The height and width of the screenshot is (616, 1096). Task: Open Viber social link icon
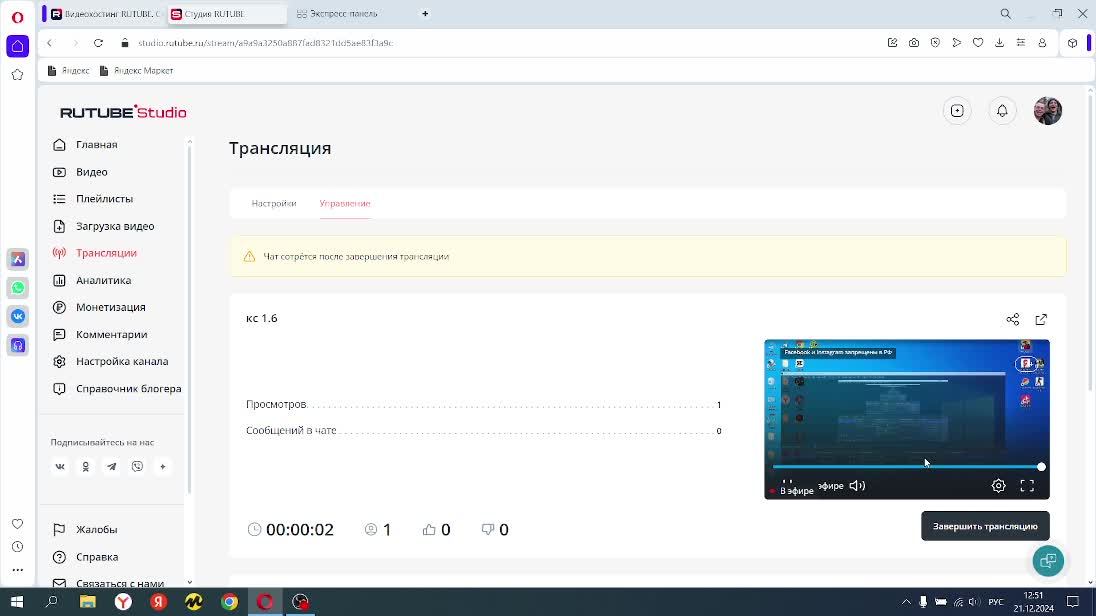click(x=137, y=466)
